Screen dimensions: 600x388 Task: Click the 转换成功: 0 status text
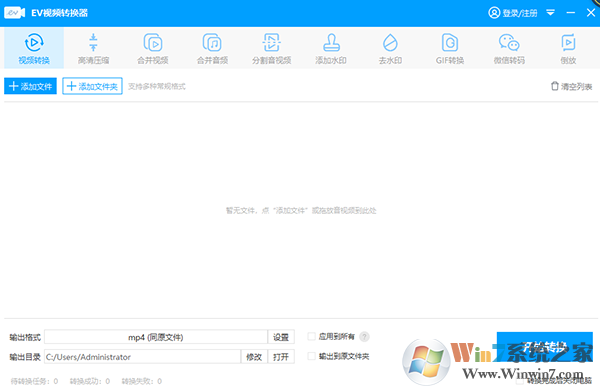(x=90, y=381)
